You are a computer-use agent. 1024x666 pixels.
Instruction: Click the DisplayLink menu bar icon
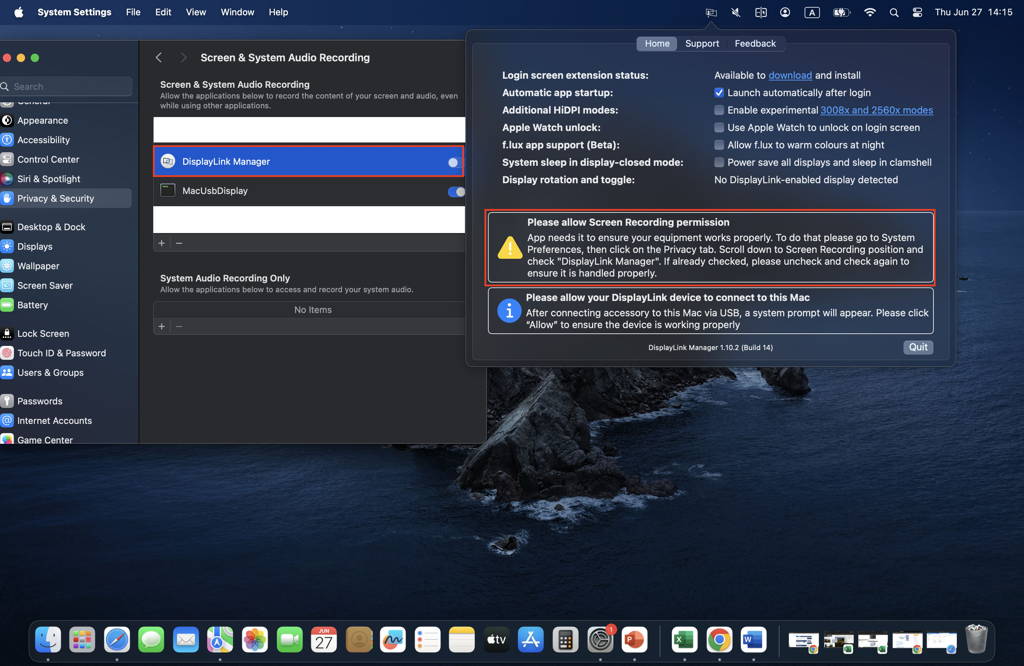coord(711,12)
